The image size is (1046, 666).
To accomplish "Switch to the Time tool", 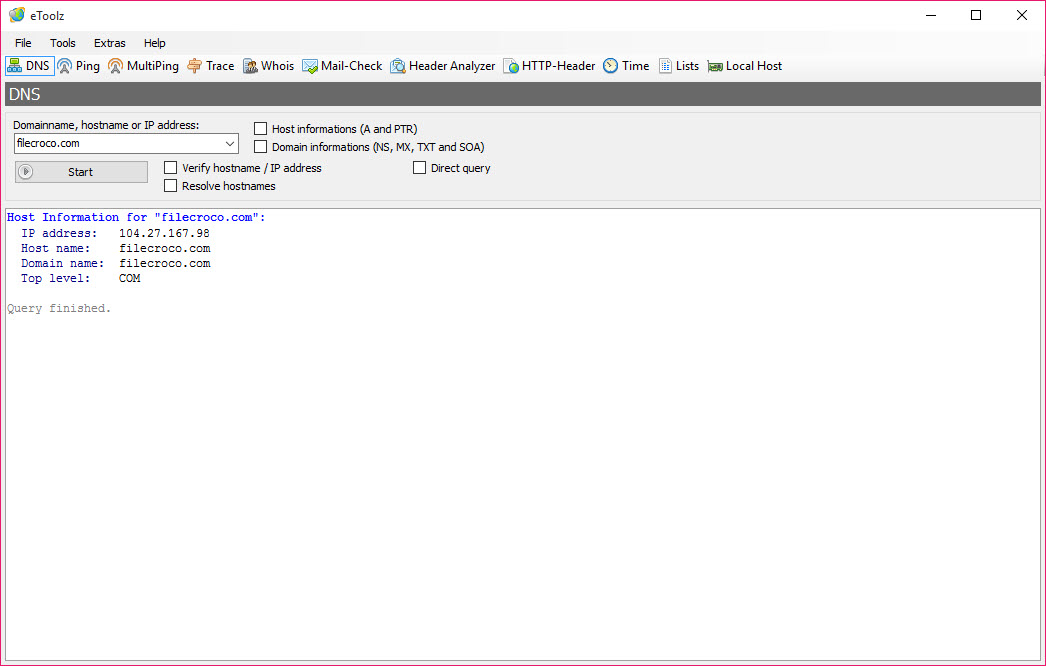I will [x=626, y=66].
